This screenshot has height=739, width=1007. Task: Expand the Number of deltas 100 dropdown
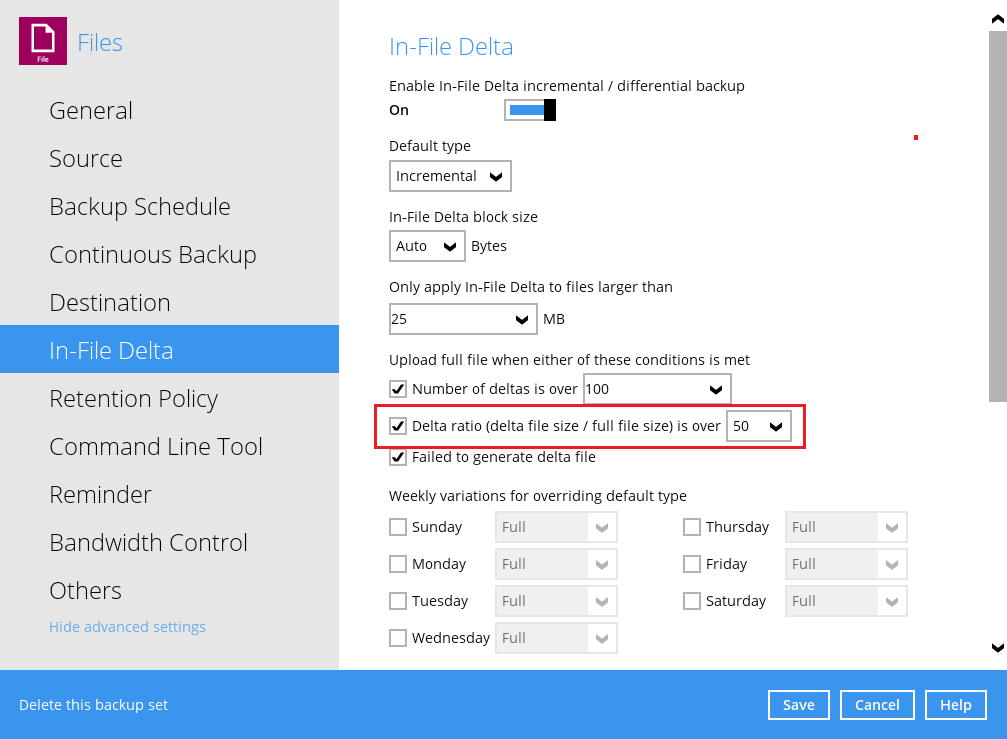point(657,389)
